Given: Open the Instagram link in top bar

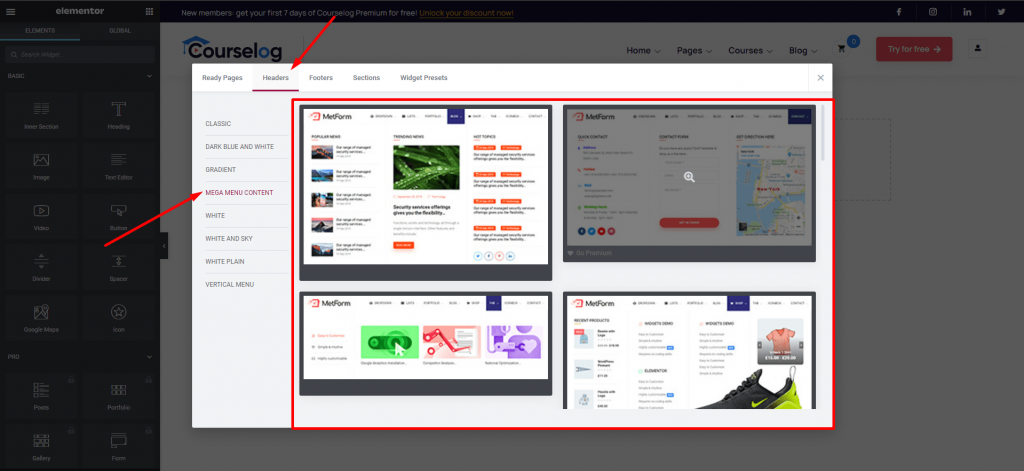Looking at the screenshot, I should (x=933, y=12).
